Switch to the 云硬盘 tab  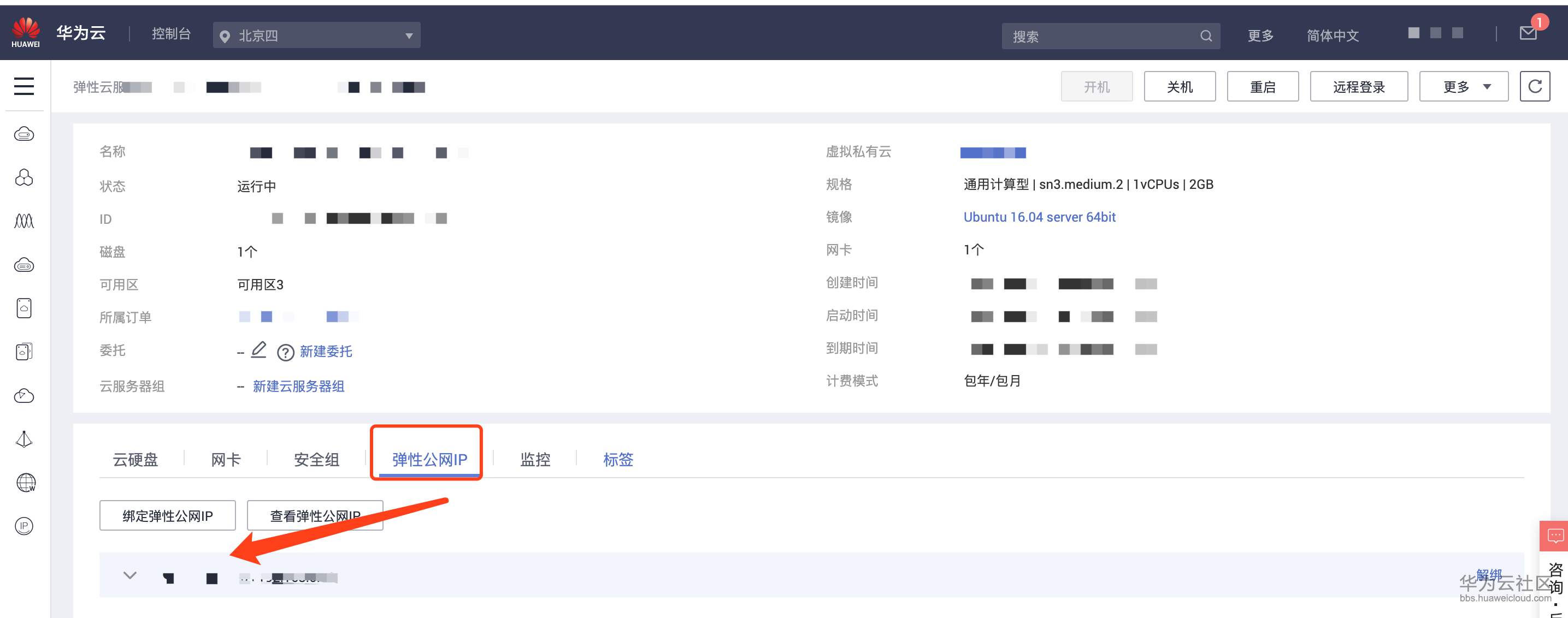coord(135,459)
